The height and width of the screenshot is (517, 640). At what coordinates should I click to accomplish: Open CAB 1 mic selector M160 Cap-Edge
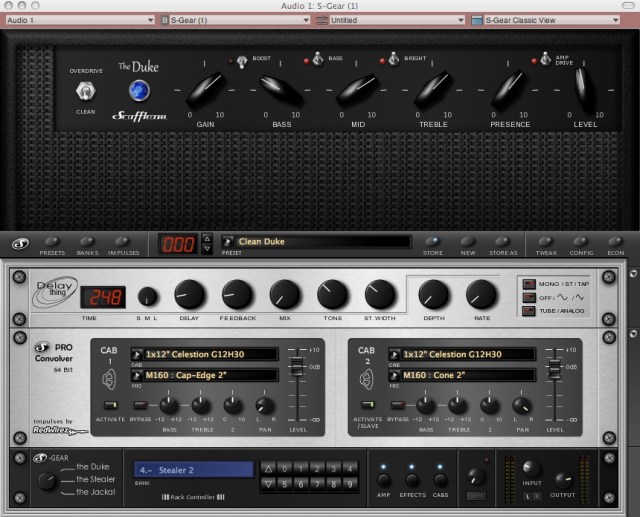point(205,375)
